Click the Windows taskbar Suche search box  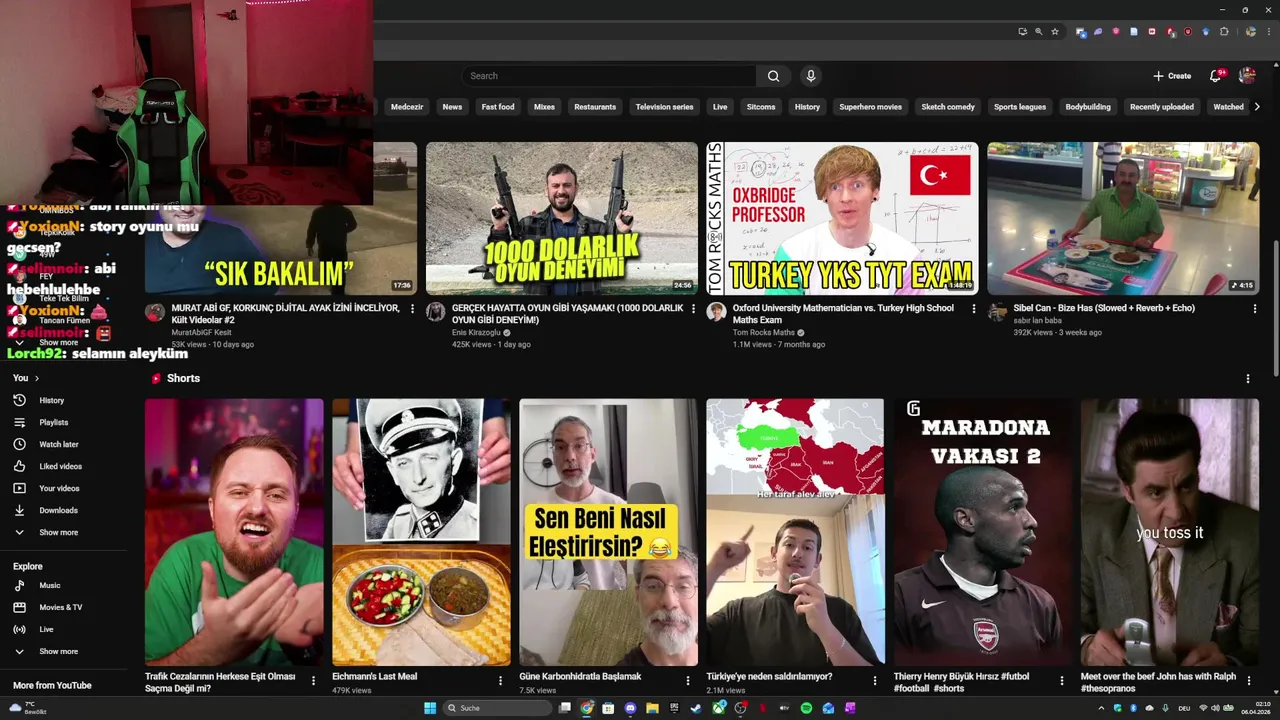pyautogui.click(x=498, y=708)
